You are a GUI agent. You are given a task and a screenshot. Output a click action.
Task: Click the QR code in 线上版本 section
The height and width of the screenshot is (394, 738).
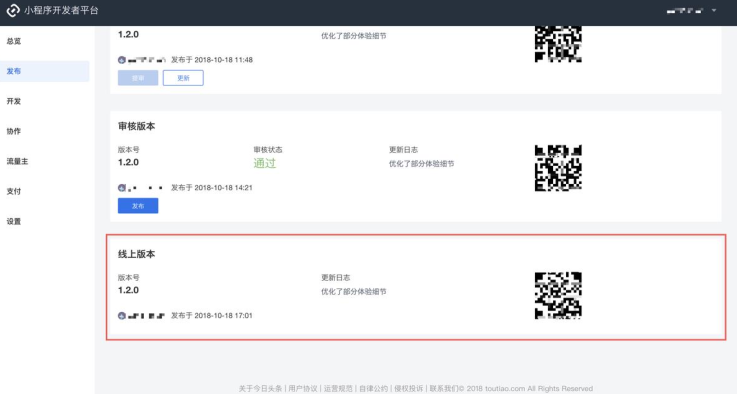coord(558,296)
